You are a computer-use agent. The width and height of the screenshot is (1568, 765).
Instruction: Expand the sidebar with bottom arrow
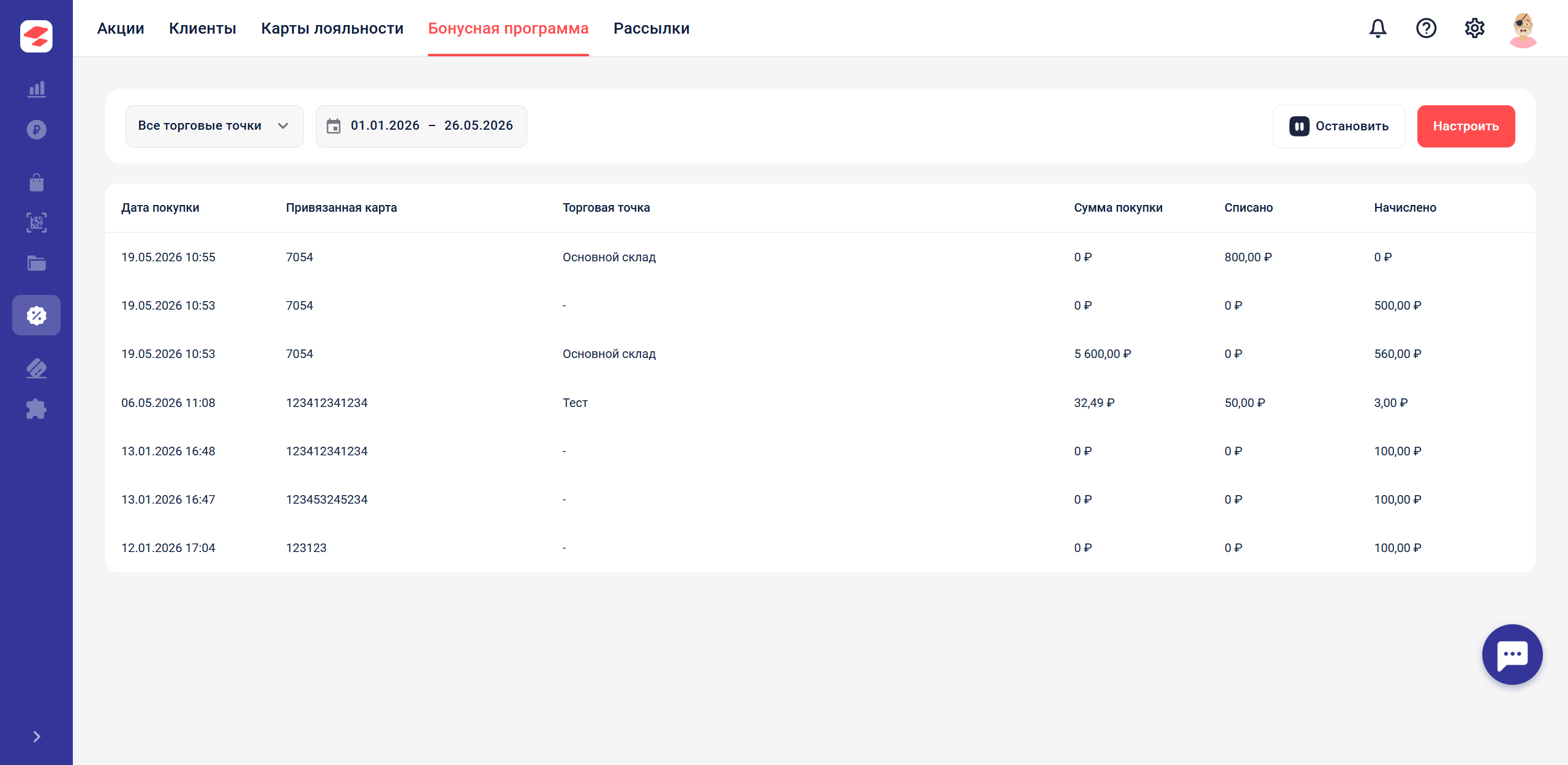click(37, 737)
